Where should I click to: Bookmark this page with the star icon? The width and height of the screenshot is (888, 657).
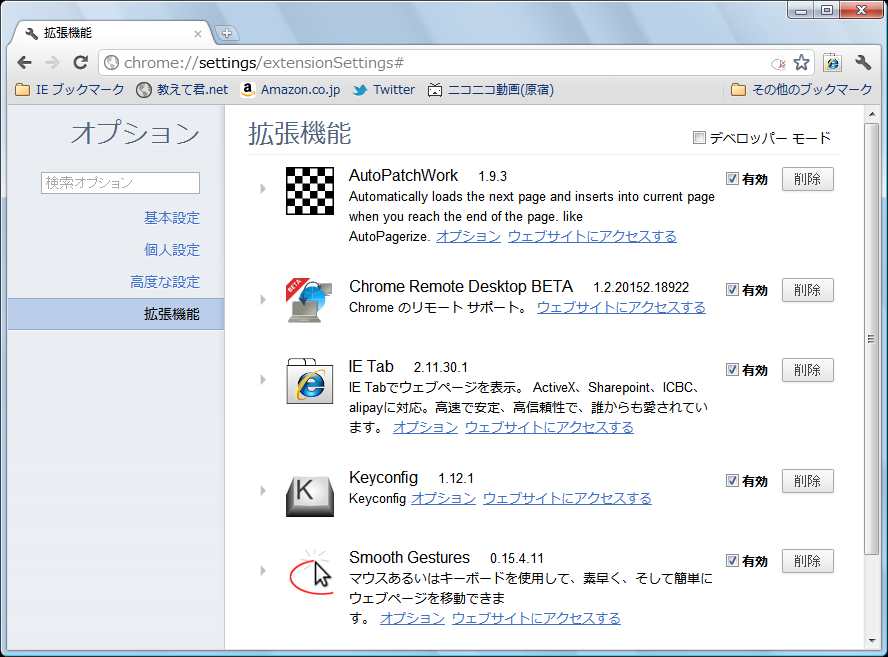tap(801, 62)
